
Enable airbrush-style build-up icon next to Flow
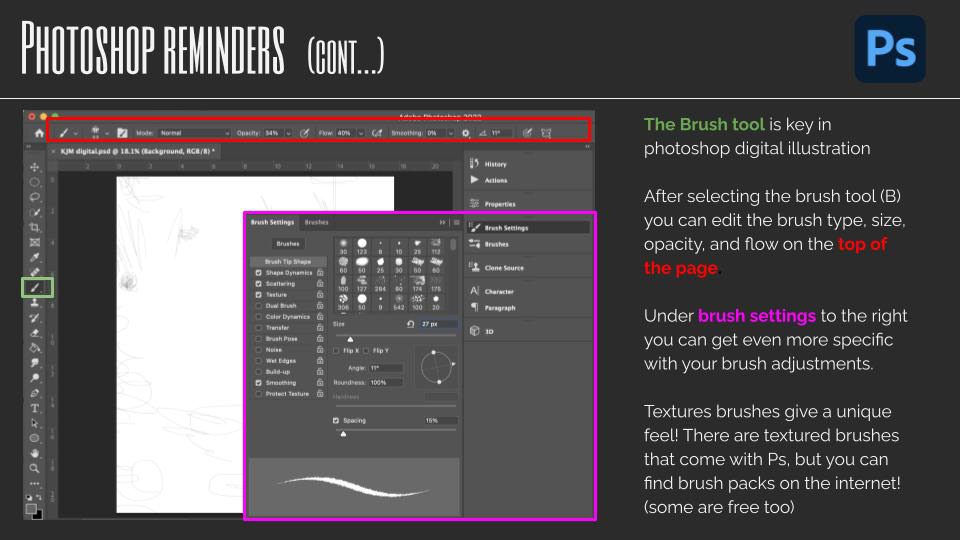(x=377, y=133)
